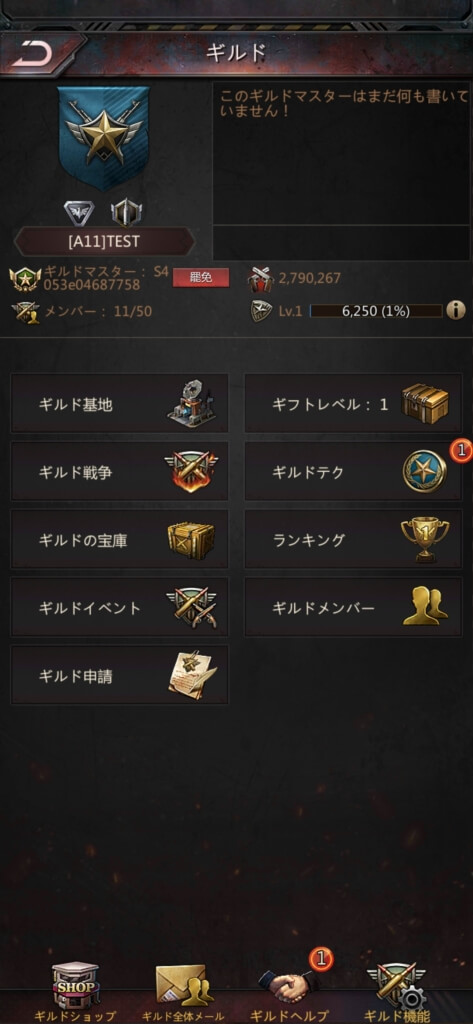Viewport: 473px width, 1024px height.
Task: Tap the guild announcement text box
Action: [x=342, y=153]
